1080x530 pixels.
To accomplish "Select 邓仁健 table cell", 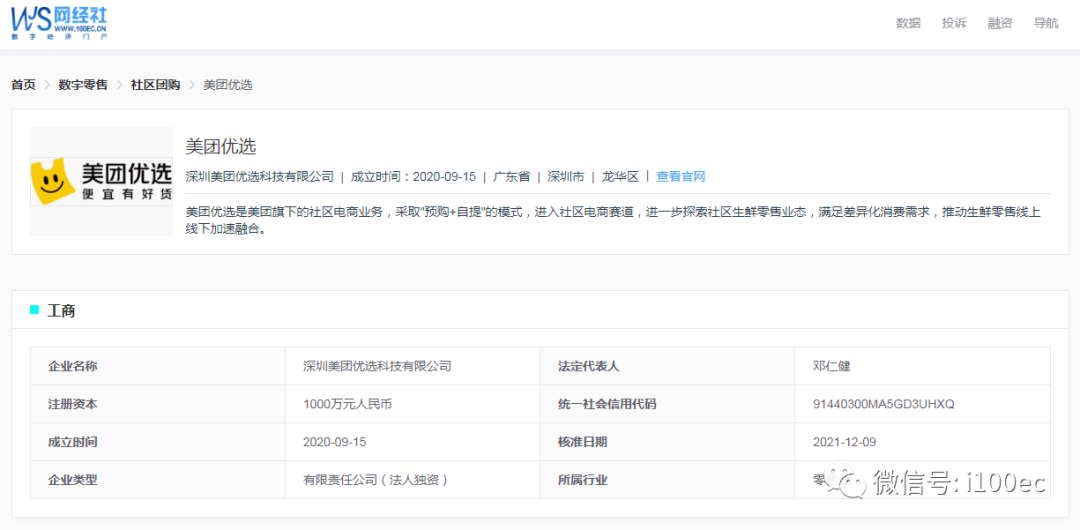I will 923,366.
